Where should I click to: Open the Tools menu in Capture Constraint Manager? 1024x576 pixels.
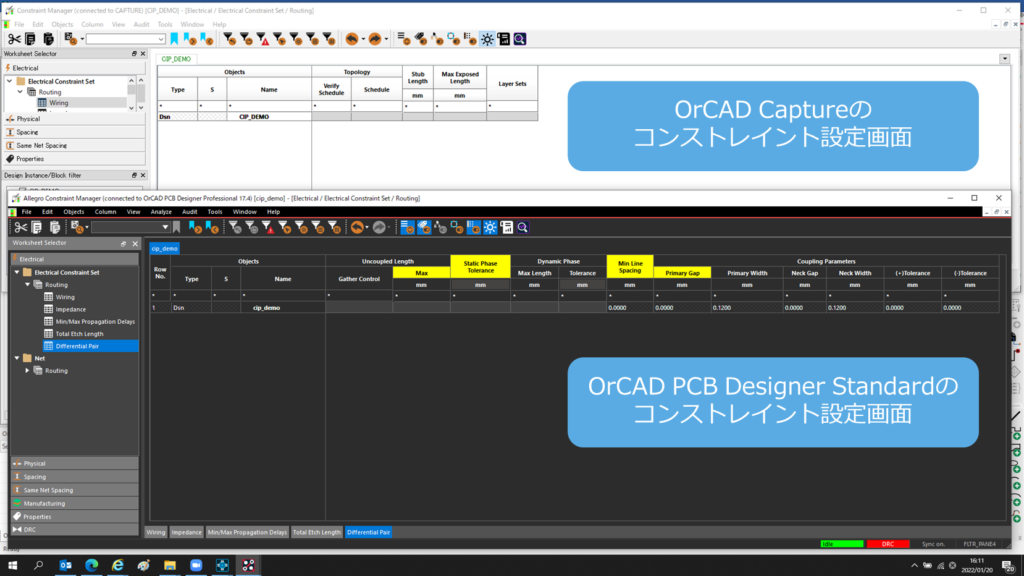pyautogui.click(x=165, y=25)
